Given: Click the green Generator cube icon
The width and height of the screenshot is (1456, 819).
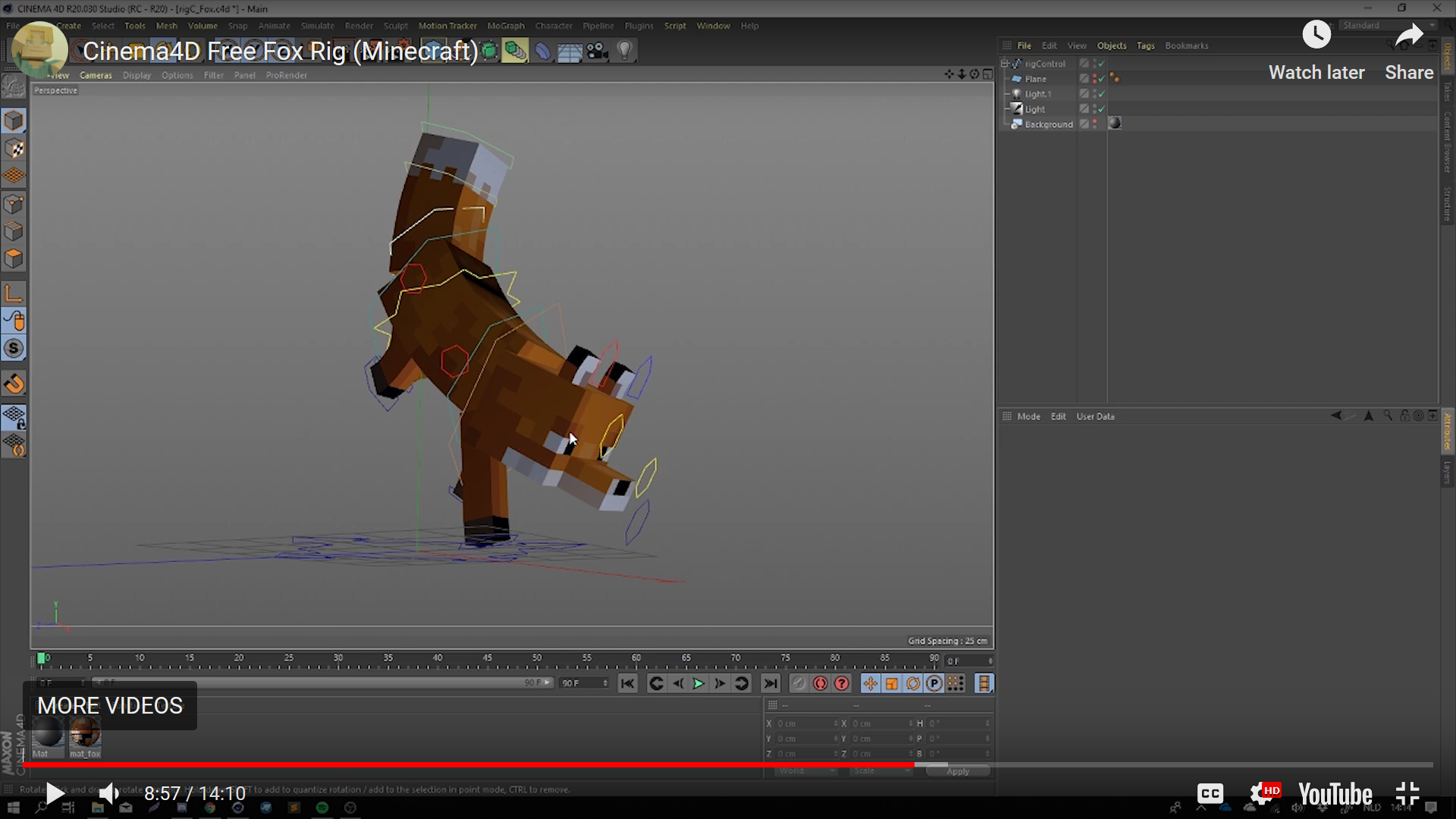Looking at the screenshot, I should click(490, 51).
